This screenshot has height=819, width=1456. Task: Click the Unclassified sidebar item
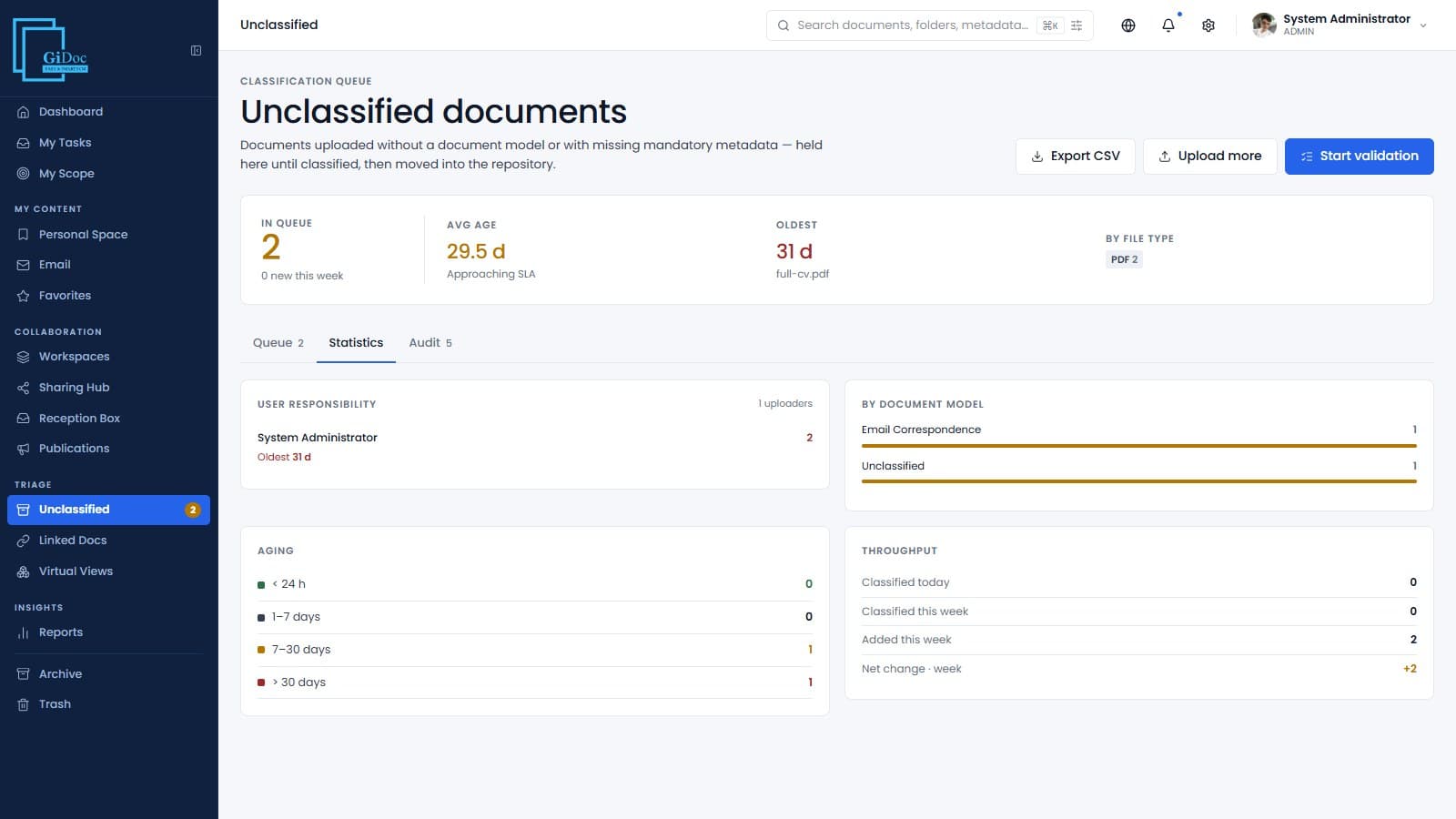tap(109, 510)
